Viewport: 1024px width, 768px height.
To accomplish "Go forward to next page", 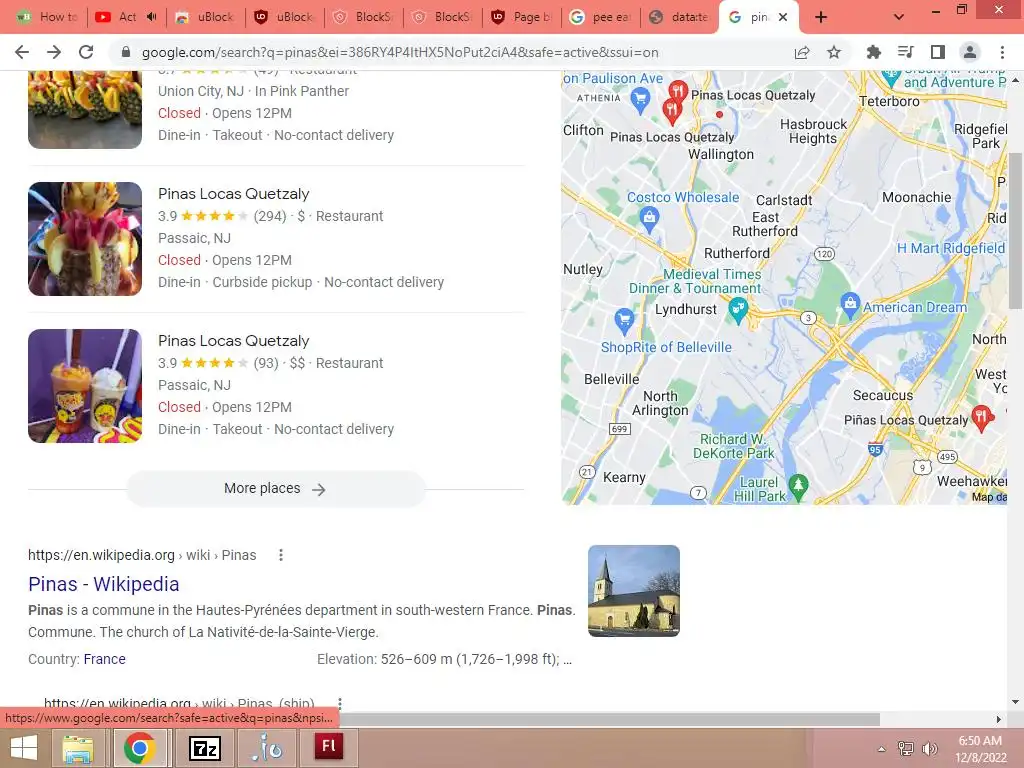I will coord(54,52).
